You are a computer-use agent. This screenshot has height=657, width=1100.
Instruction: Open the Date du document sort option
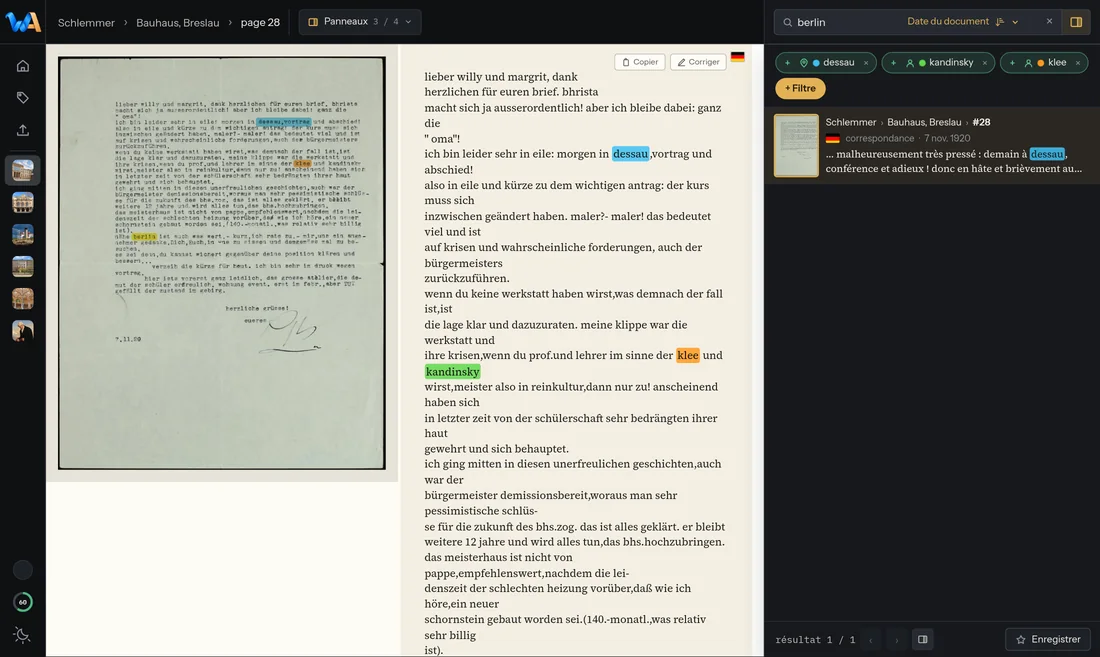948,22
